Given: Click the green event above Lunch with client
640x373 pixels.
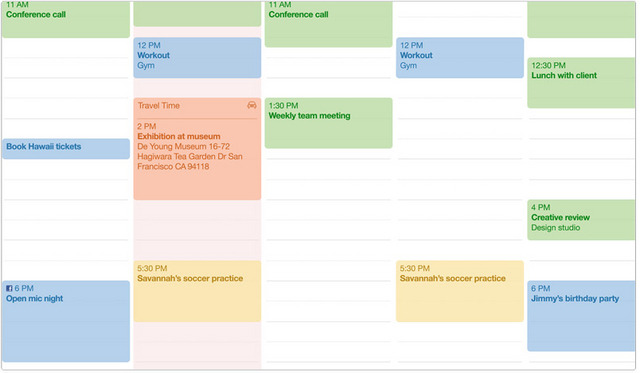Looking at the screenshot, I should click(x=582, y=19).
